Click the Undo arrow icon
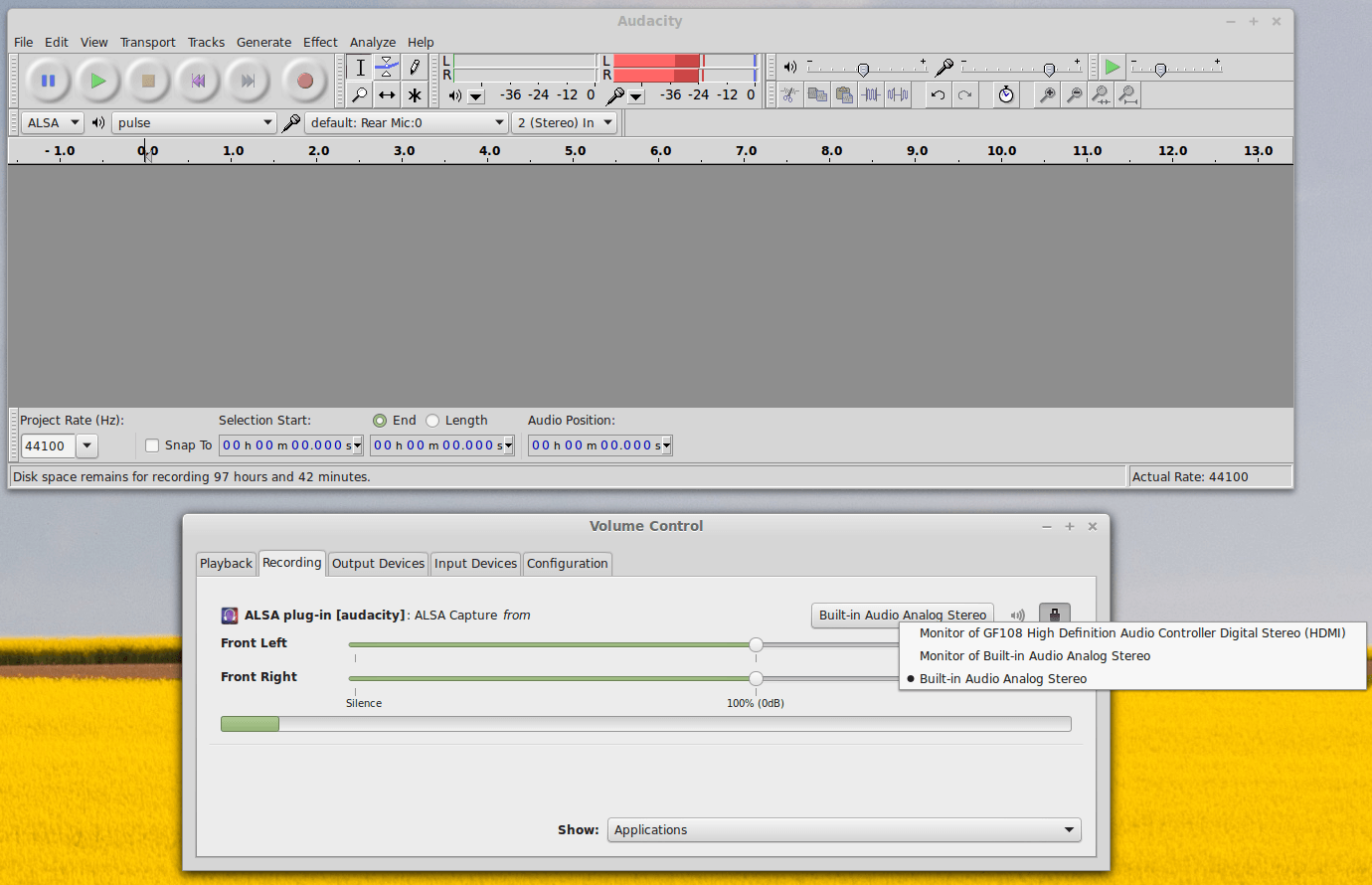The width and height of the screenshot is (1372, 885). [938, 94]
